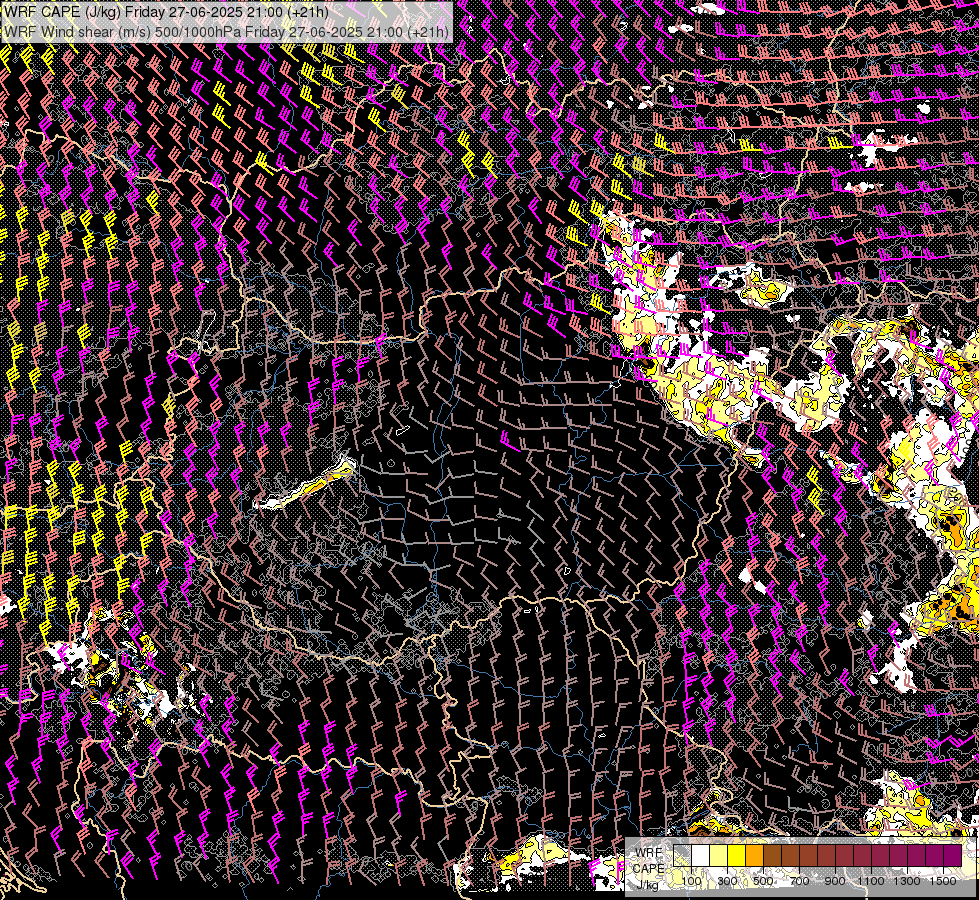The width and height of the screenshot is (979, 900).
Task: Click the legend value 700
Action: (800, 881)
